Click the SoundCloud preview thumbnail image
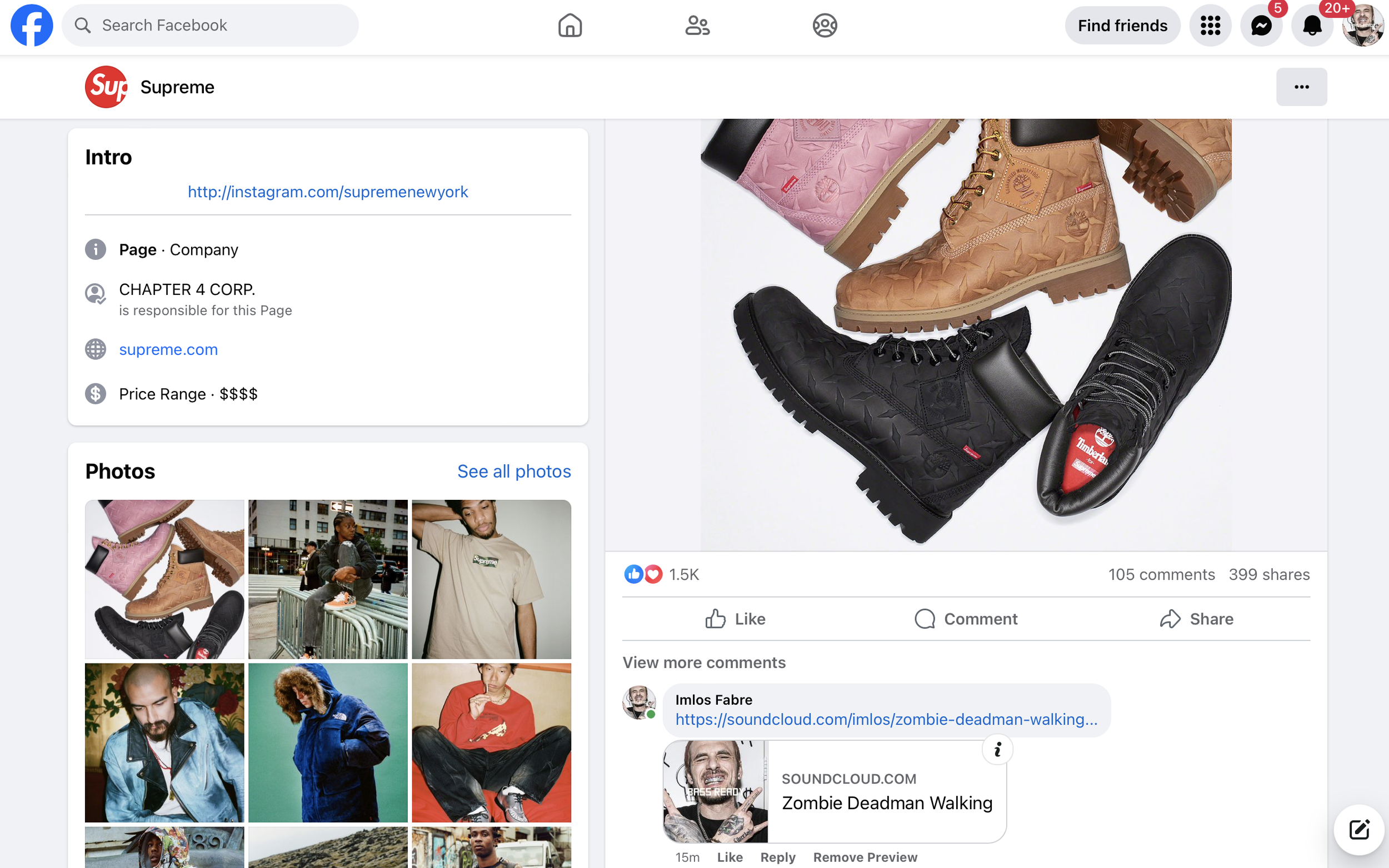1389x868 pixels. 716,792
